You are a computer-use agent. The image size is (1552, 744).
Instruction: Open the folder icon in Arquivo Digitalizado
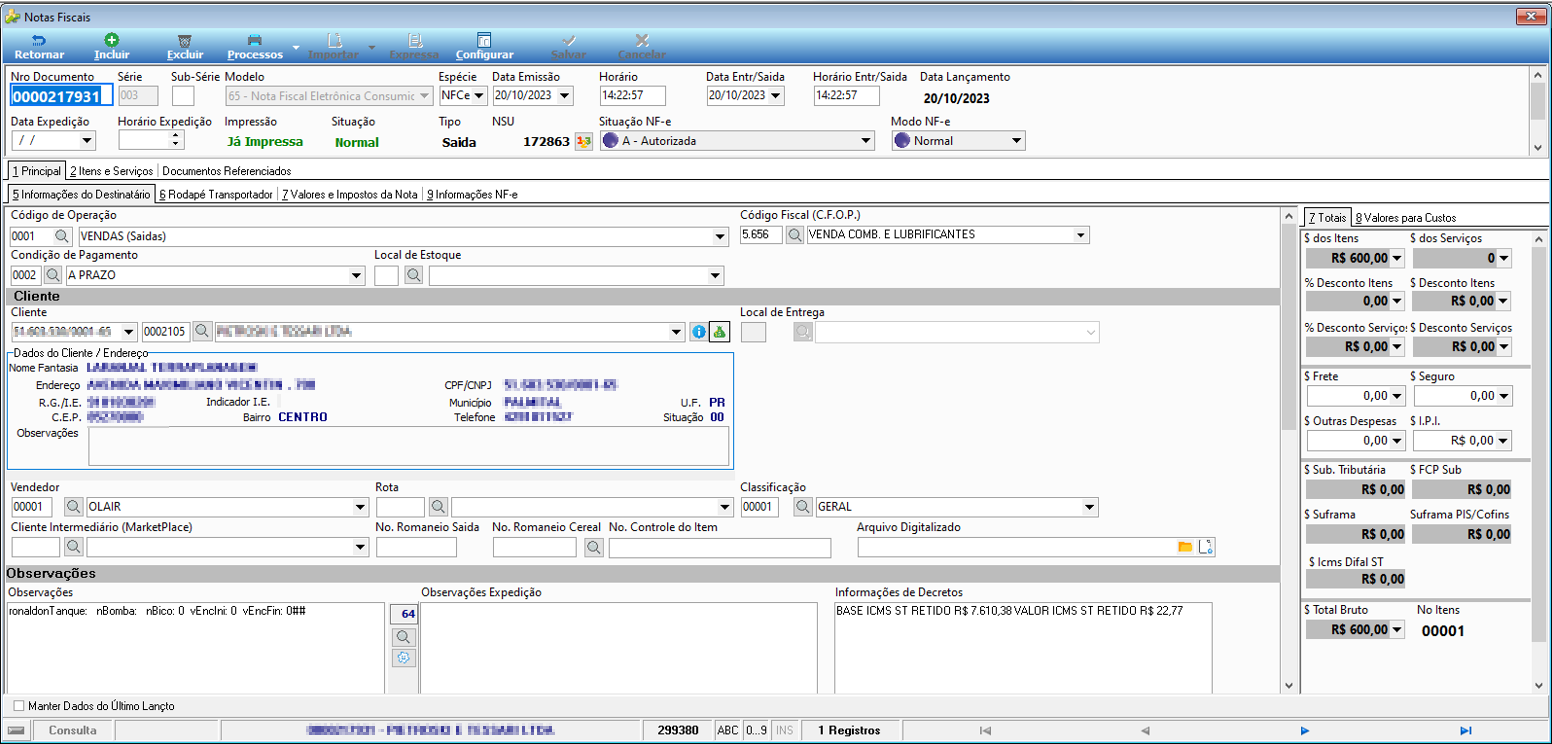click(1185, 547)
